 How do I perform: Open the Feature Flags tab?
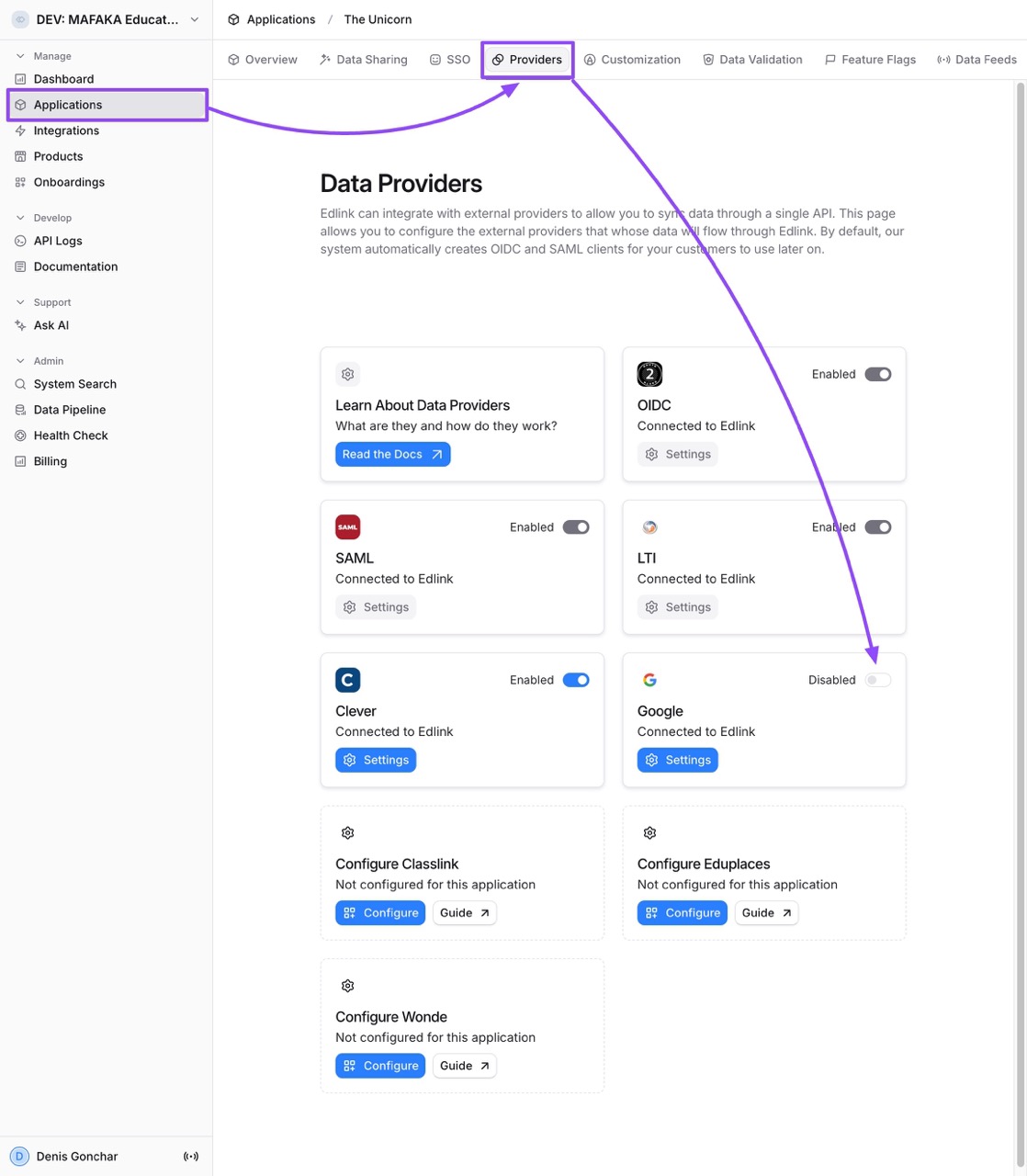tap(869, 59)
